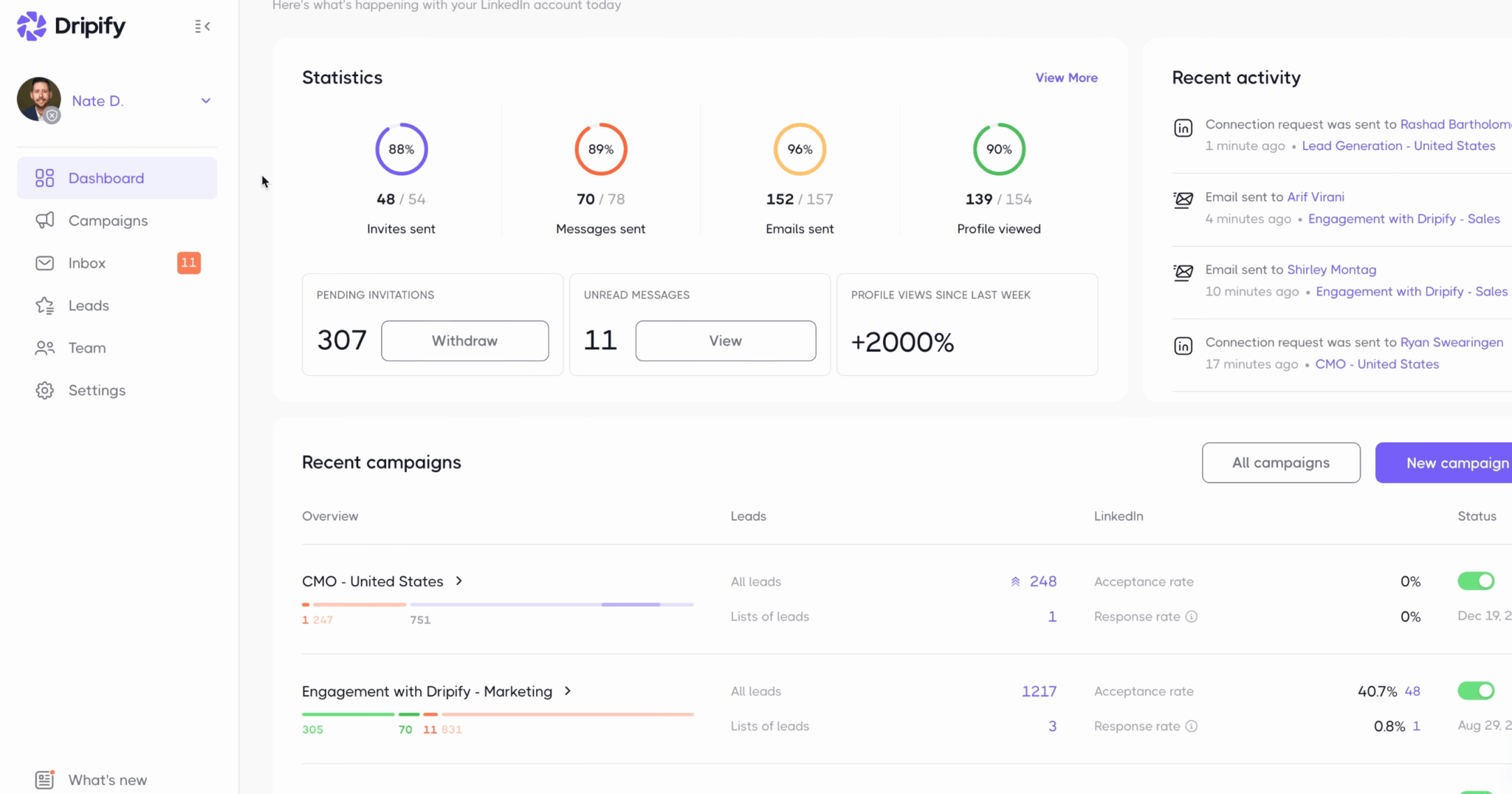Click the 96% Emails sent progress ring
This screenshot has height=794, width=1512.
800,149
